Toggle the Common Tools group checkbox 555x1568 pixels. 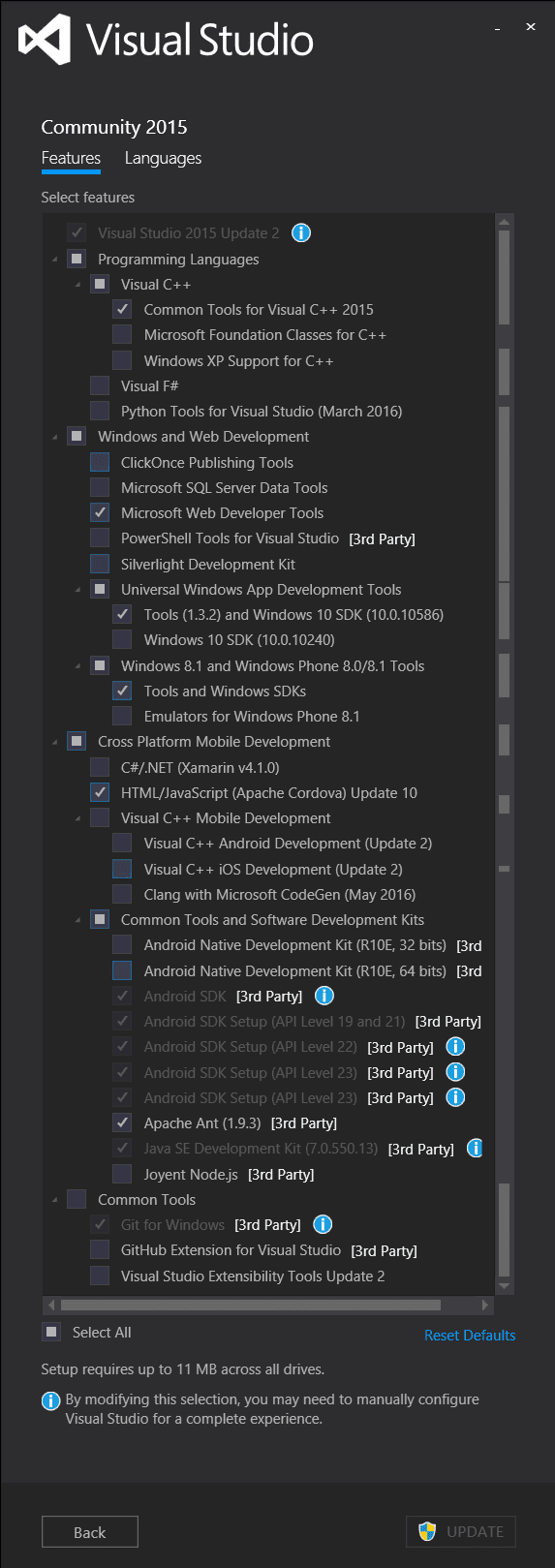tap(77, 1199)
